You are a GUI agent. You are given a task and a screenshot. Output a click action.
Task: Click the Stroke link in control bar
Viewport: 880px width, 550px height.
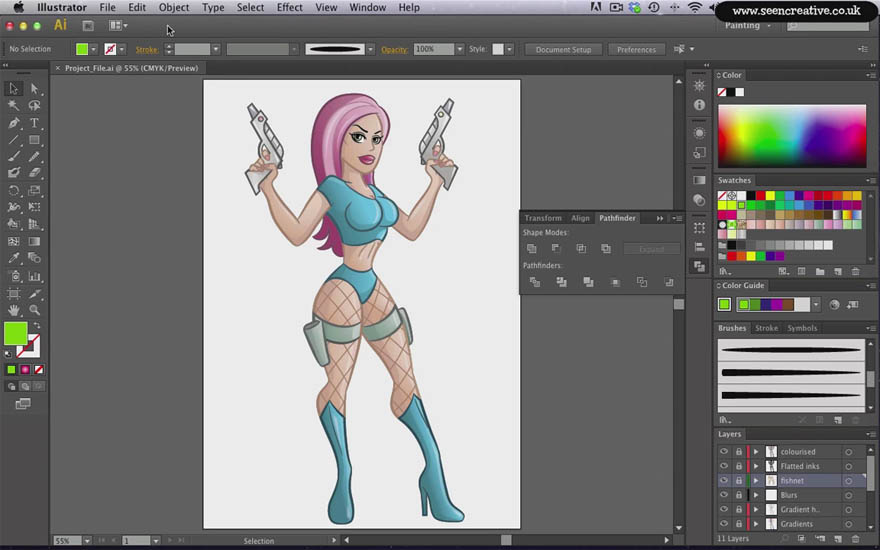pos(147,50)
